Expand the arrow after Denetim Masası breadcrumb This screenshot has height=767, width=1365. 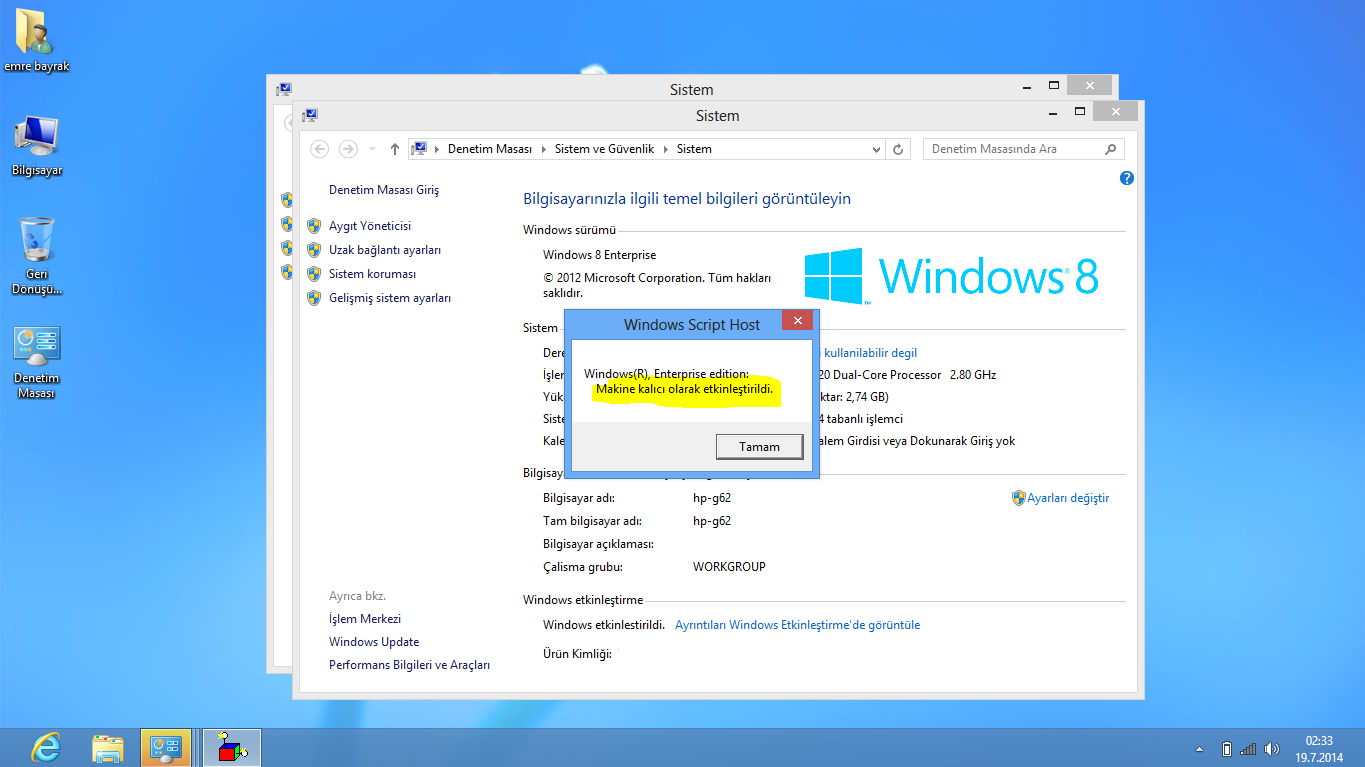point(544,149)
